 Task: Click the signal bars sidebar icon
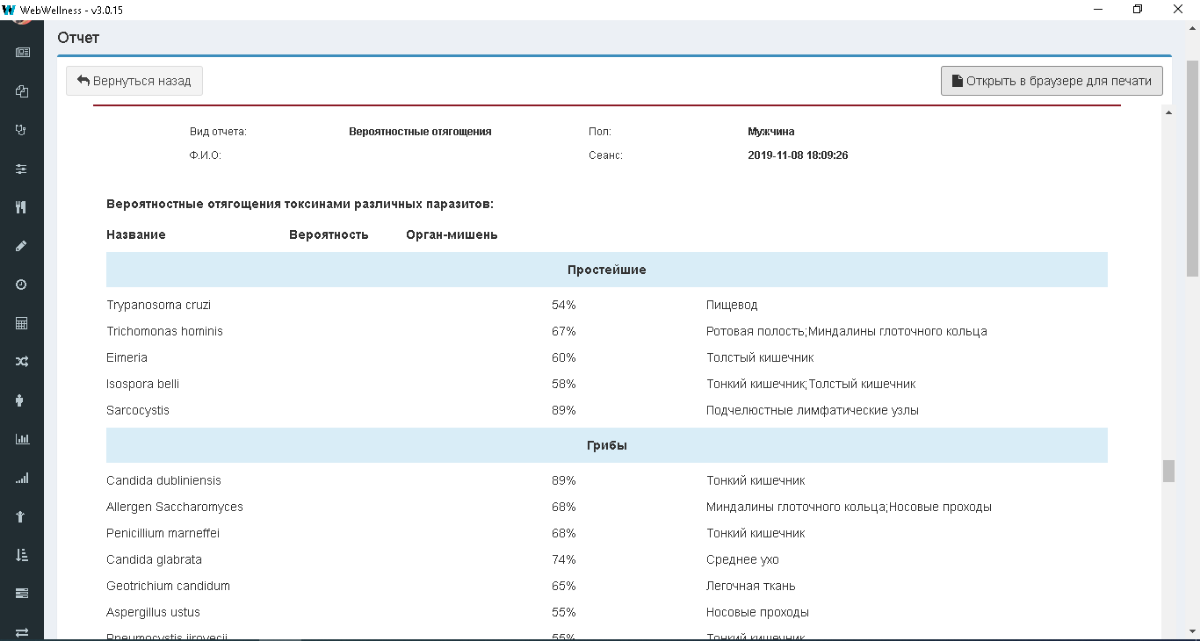[22, 478]
